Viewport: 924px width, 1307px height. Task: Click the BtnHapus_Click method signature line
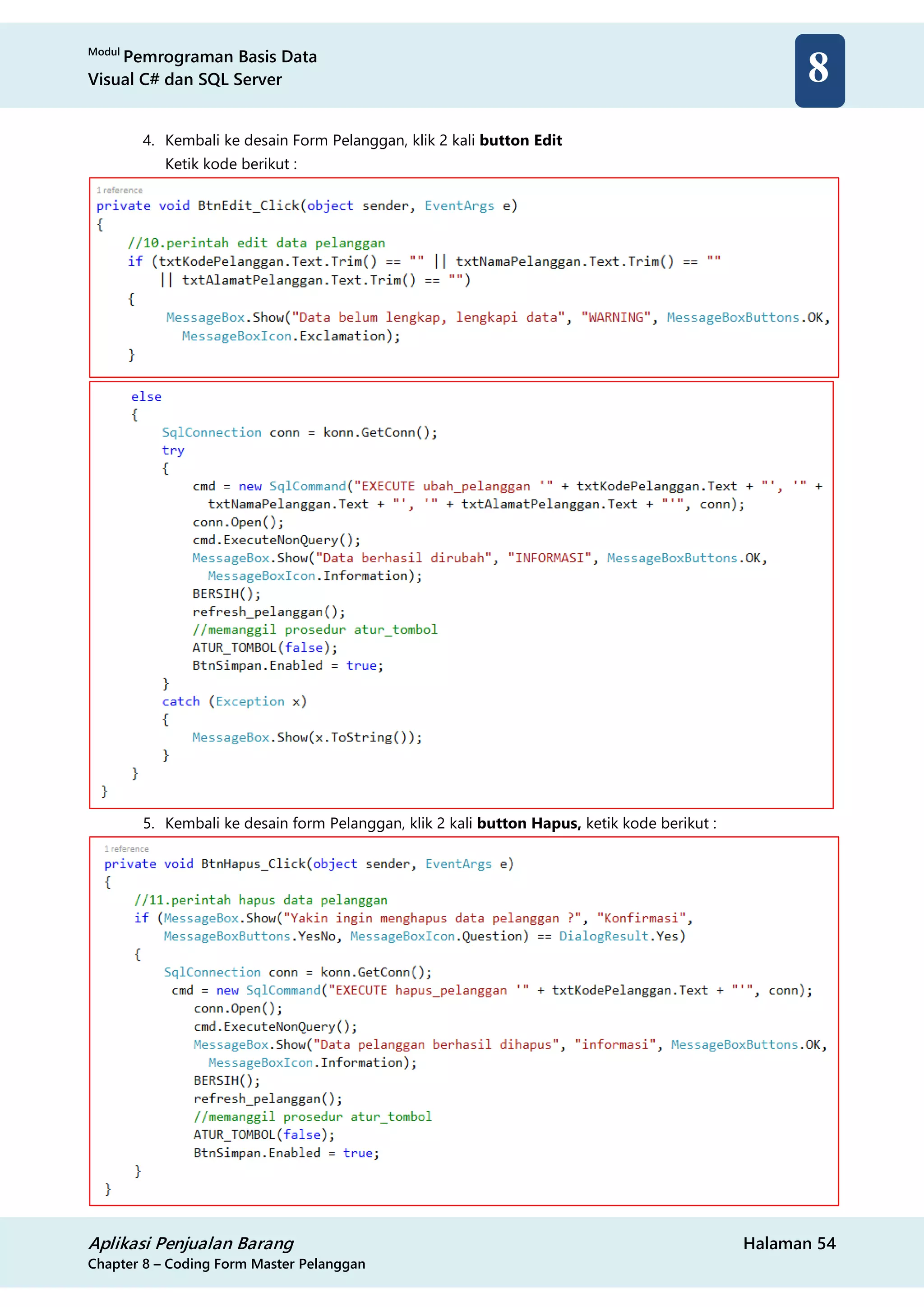click(309, 863)
